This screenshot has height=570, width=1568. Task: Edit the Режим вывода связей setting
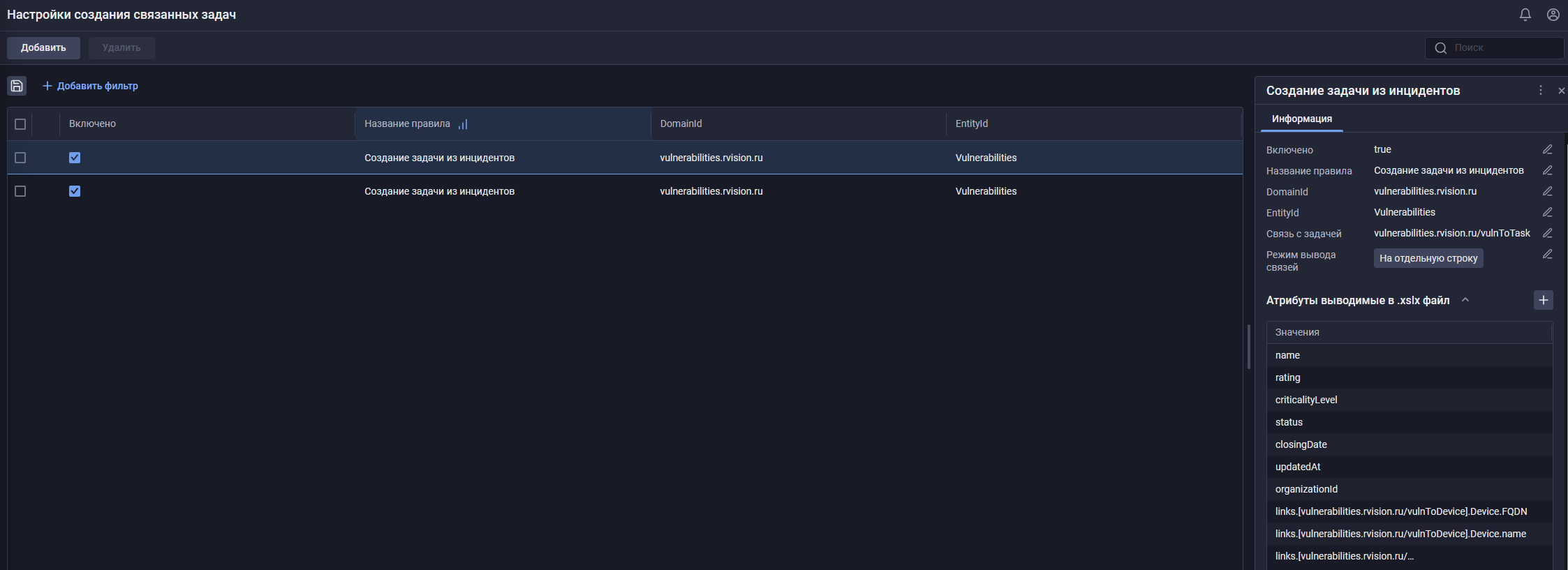(x=1548, y=254)
